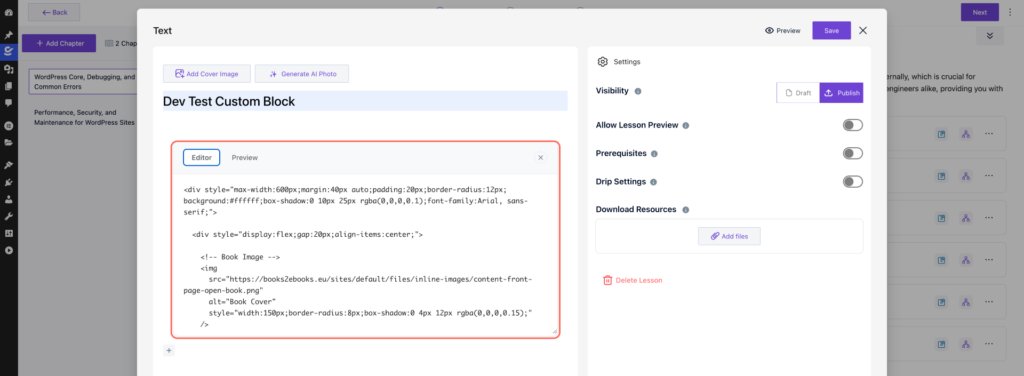Select chapter 'Performance, Security, and Maintenance for WordPress Sites'
This screenshot has height=376, width=1024.
click(x=85, y=118)
